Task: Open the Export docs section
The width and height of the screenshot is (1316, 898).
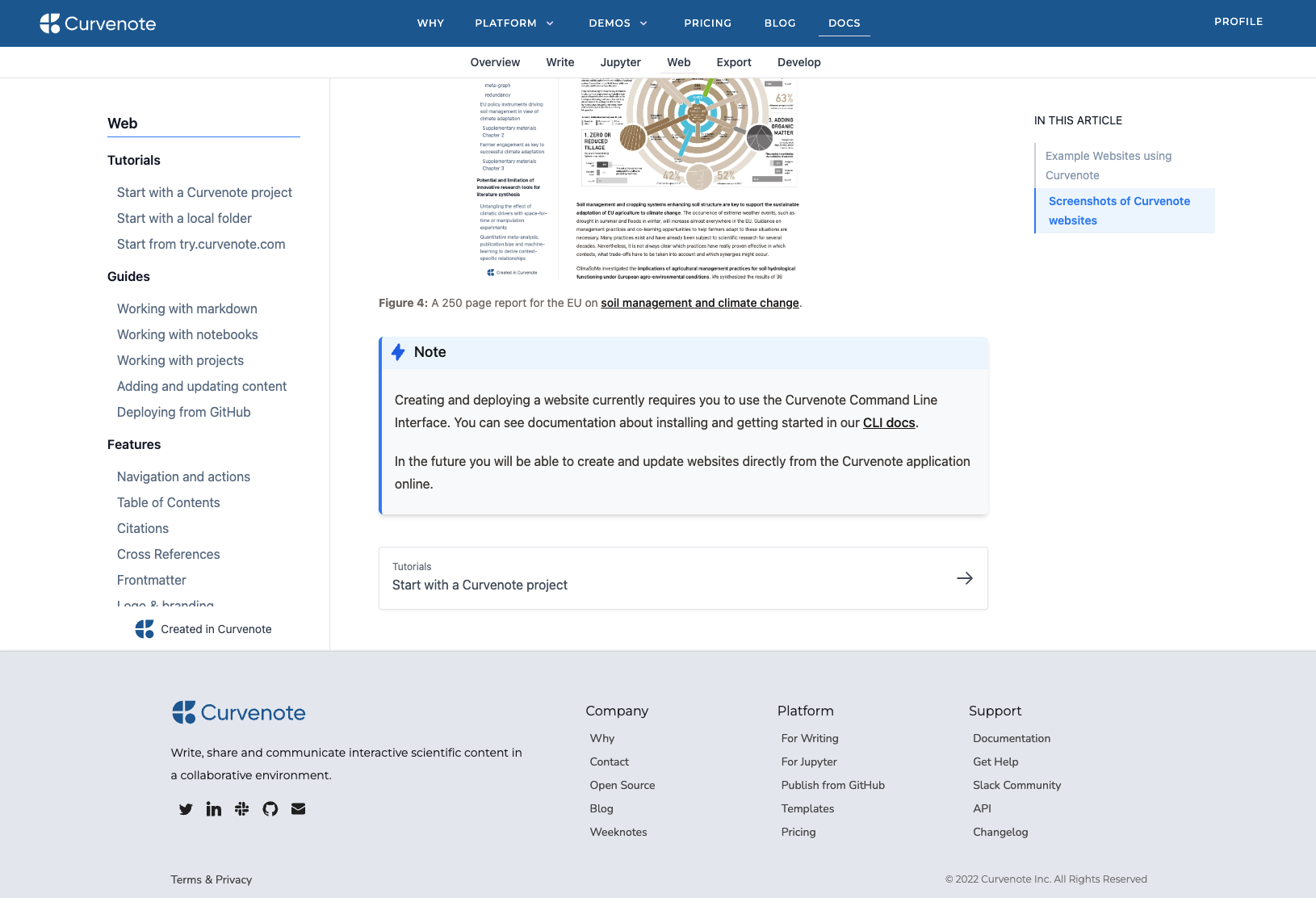Action: (x=733, y=62)
